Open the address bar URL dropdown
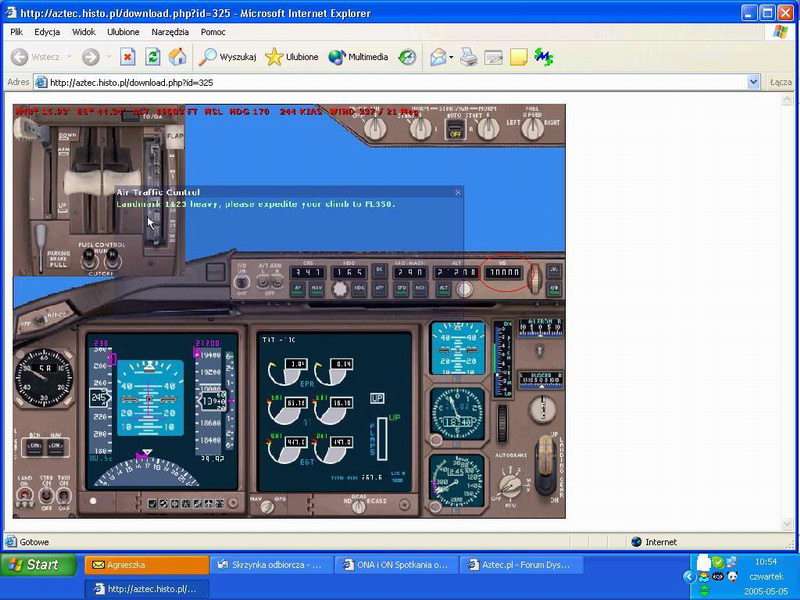800x600 pixels. click(x=754, y=82)
